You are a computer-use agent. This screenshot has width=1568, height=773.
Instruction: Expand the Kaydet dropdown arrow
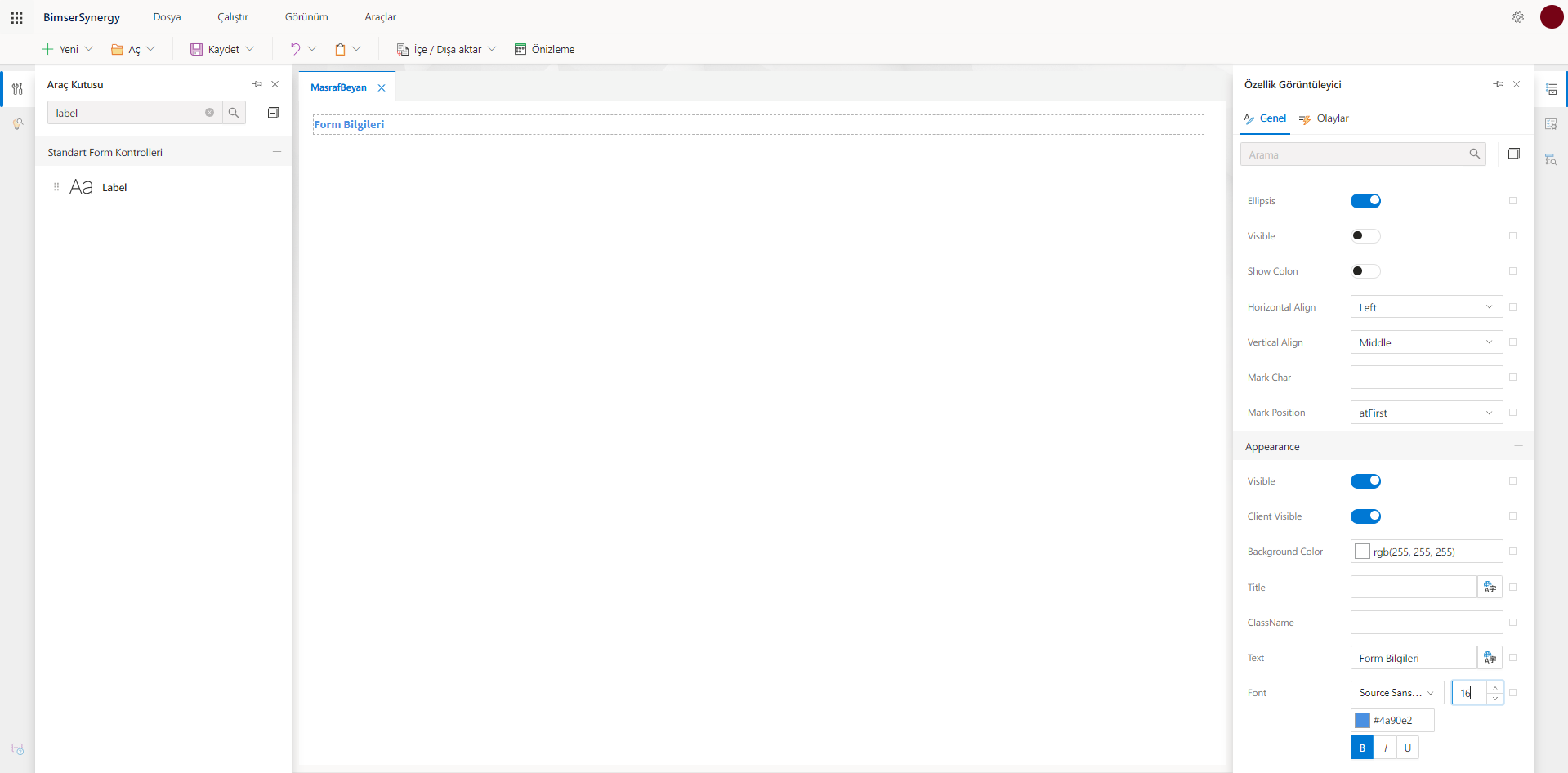pos(250,49)
